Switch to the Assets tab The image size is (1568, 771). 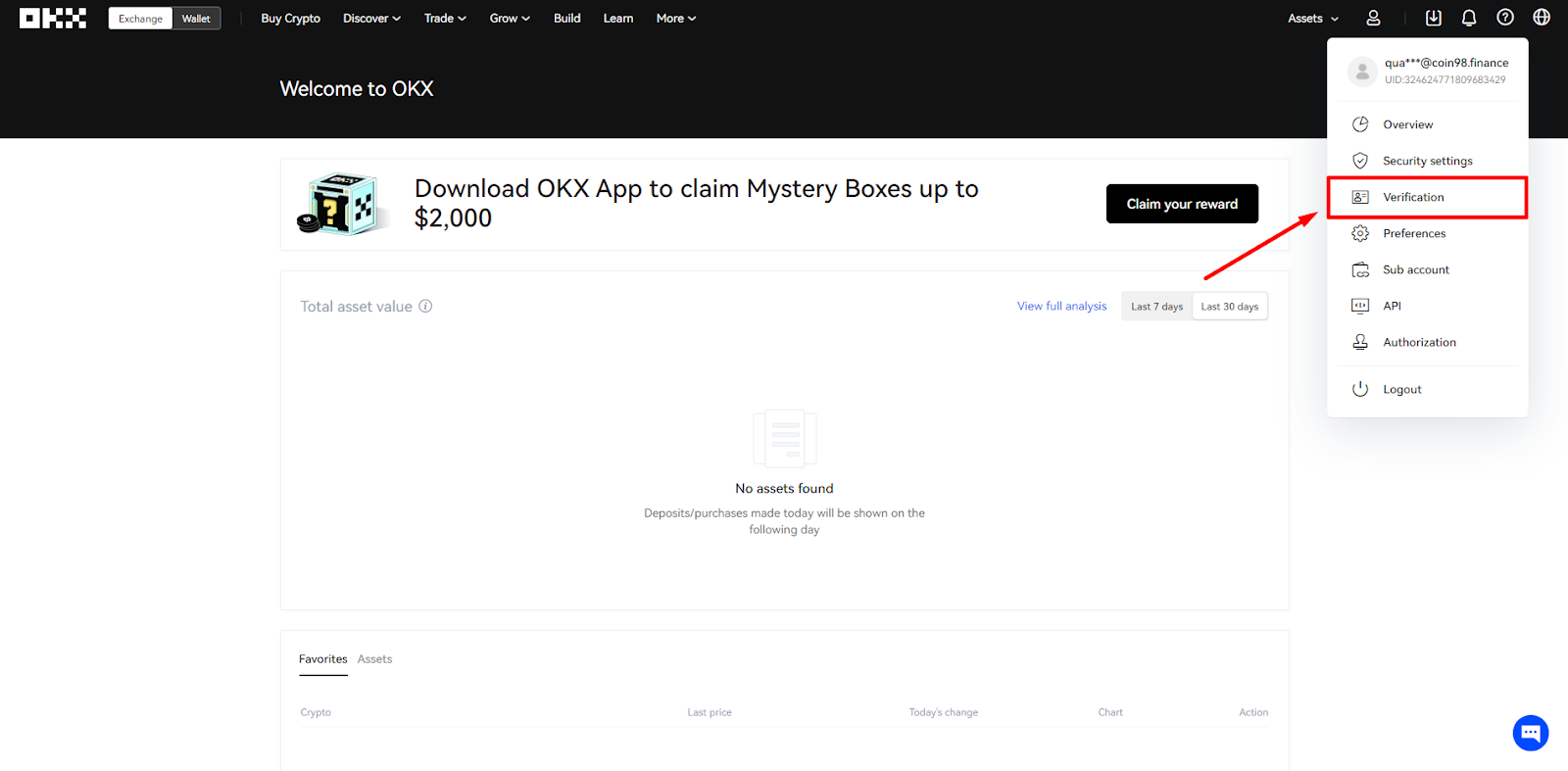[x=374, y=659]
